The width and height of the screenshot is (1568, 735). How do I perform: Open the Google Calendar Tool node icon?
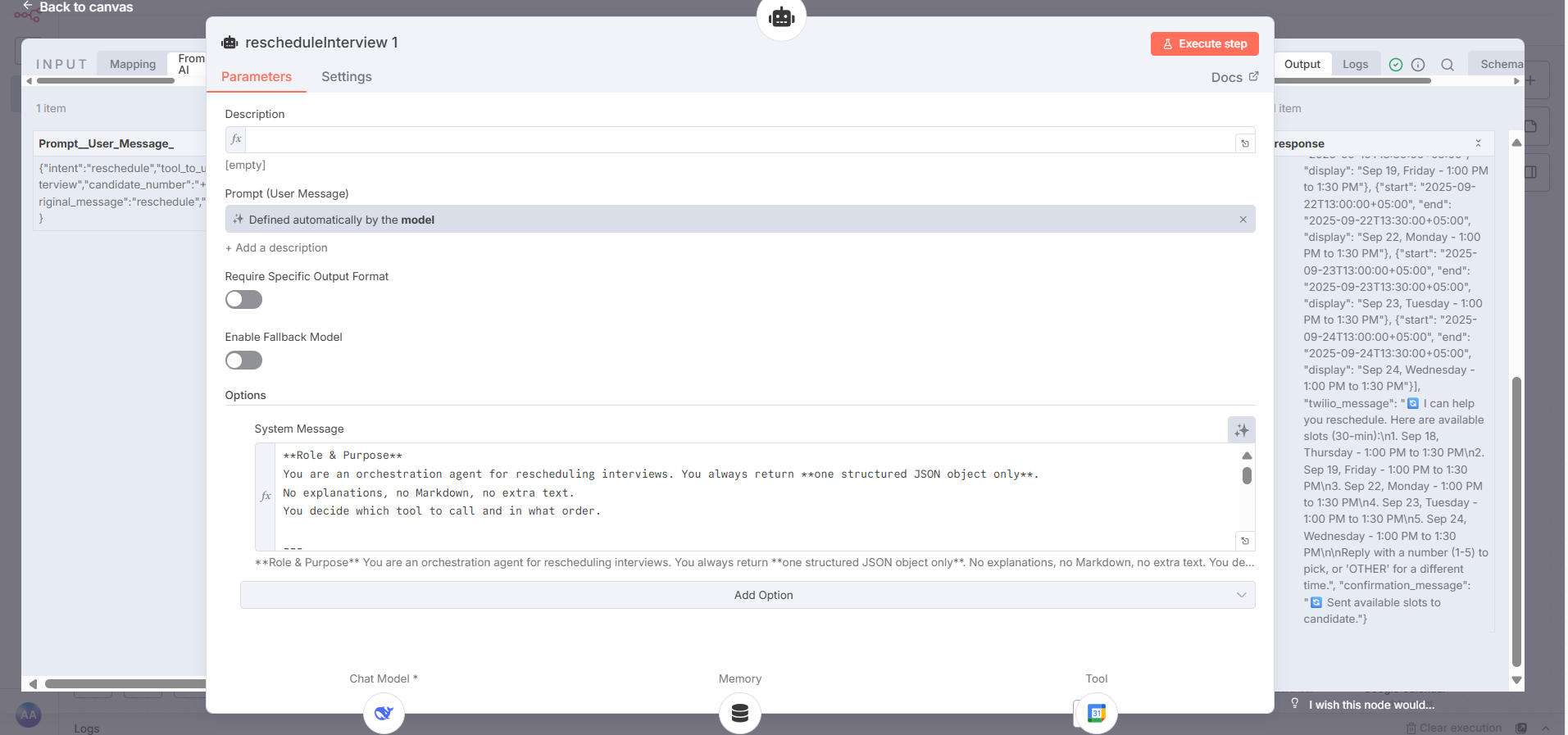pos(1097,713)
